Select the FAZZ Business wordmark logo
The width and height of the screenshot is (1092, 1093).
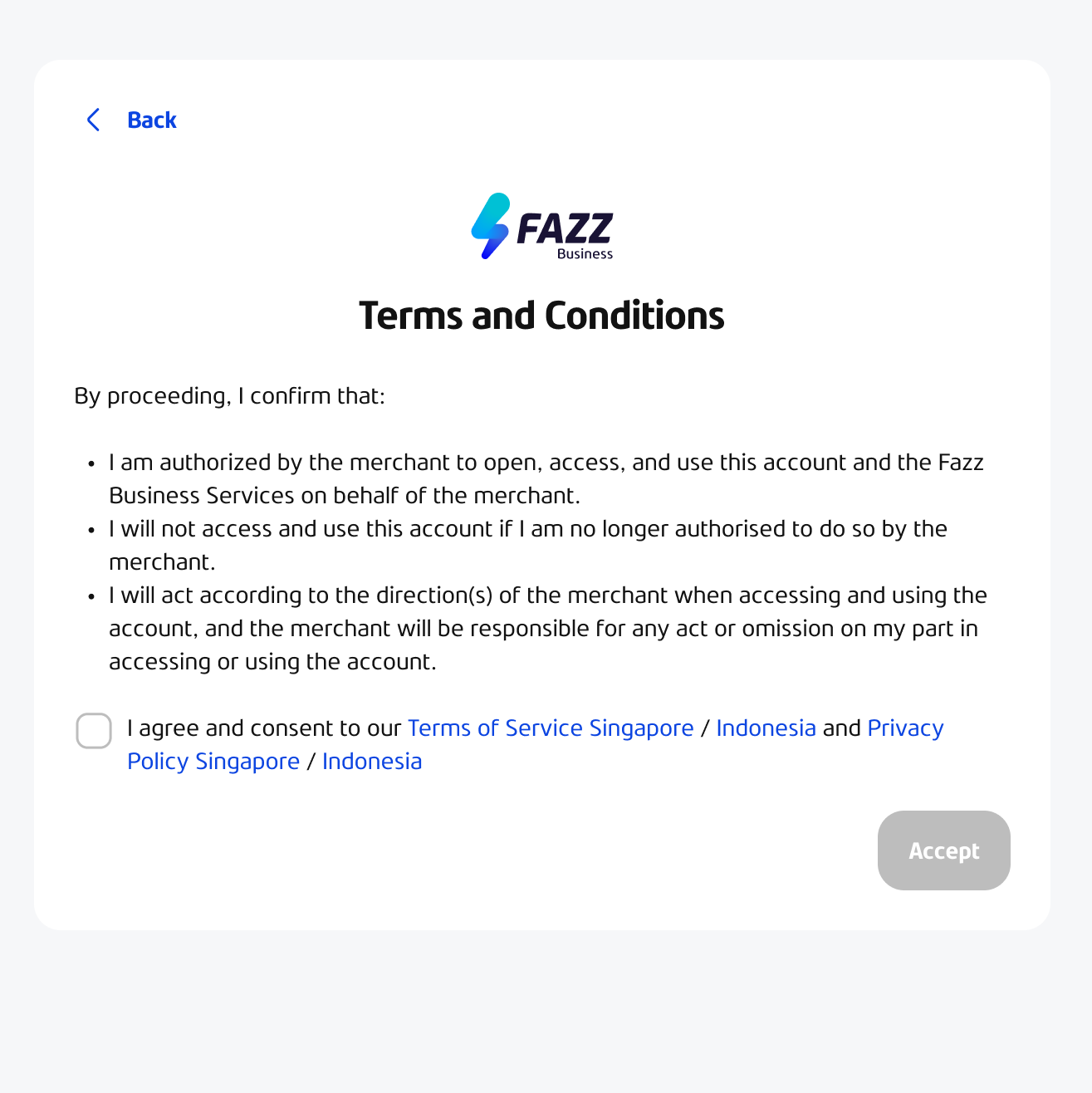(x=566, y=230)
